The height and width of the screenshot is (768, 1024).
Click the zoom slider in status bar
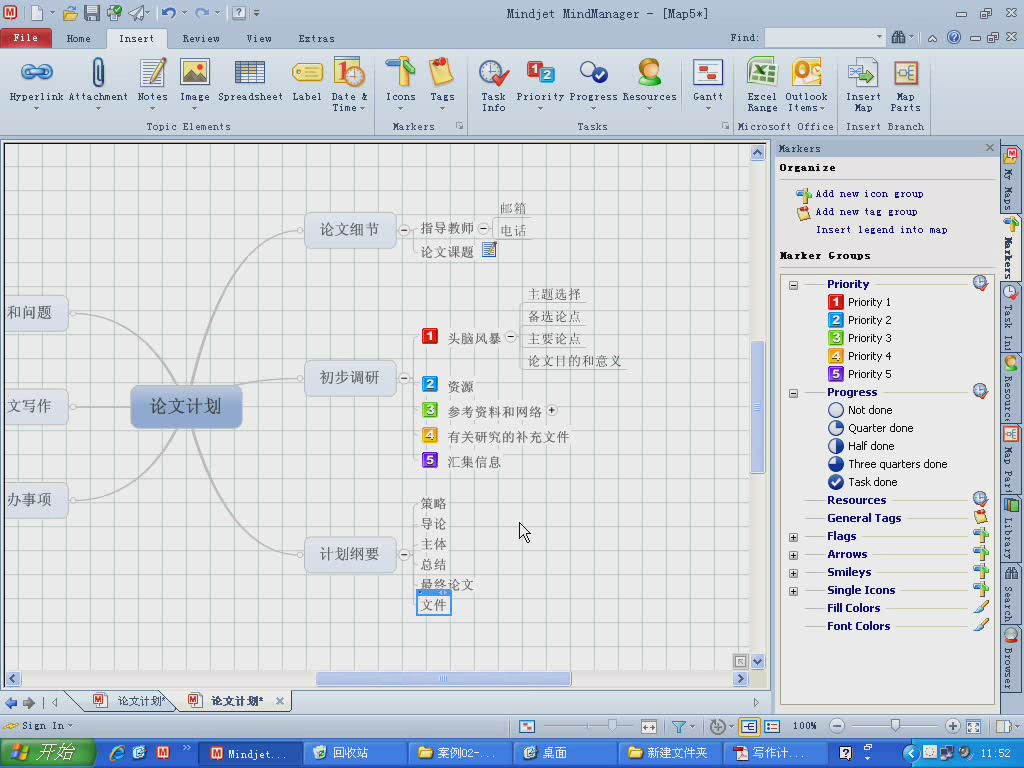pyautogui.click(x=895, y=725)
